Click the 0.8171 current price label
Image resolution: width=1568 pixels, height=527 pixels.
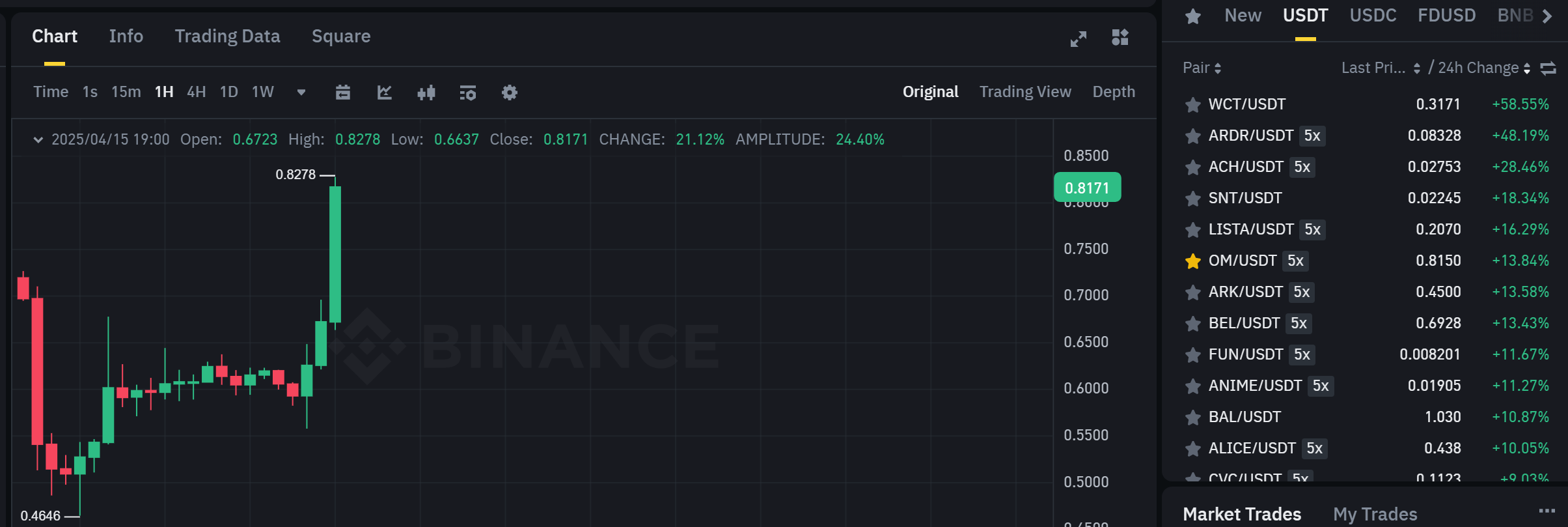(x=1087, y=188)
